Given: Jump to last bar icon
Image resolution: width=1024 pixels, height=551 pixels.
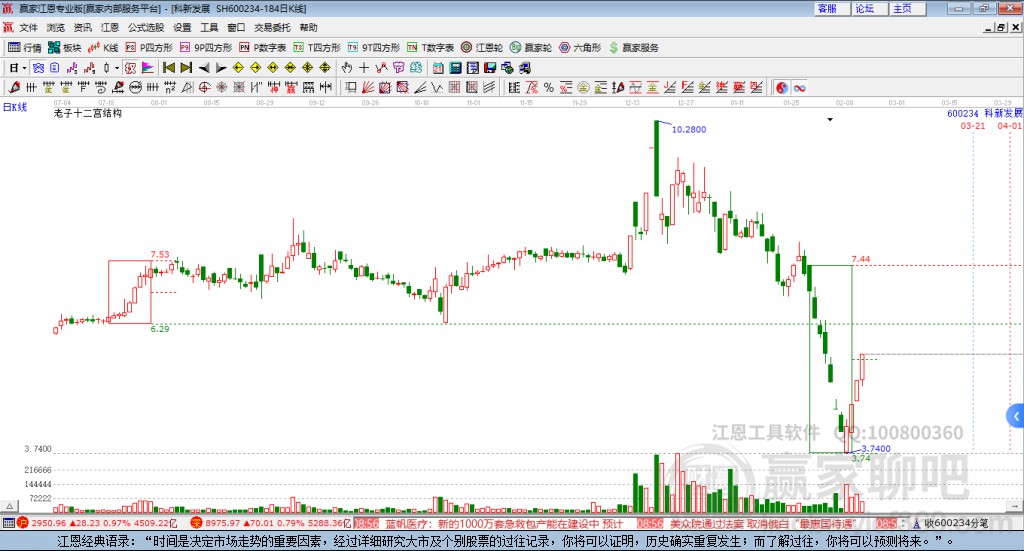Looking at the screenshot, I should (186, 68).
